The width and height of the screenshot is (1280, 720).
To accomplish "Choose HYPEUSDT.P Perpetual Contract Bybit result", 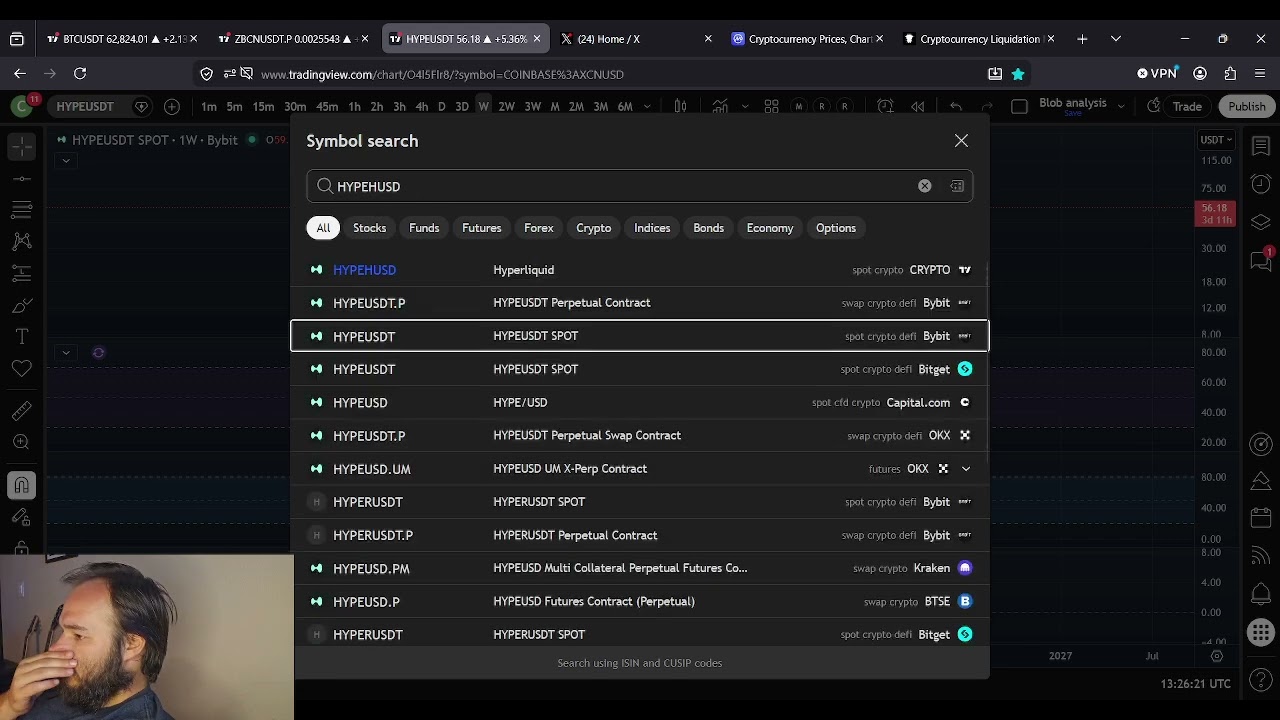I will 639,303.
